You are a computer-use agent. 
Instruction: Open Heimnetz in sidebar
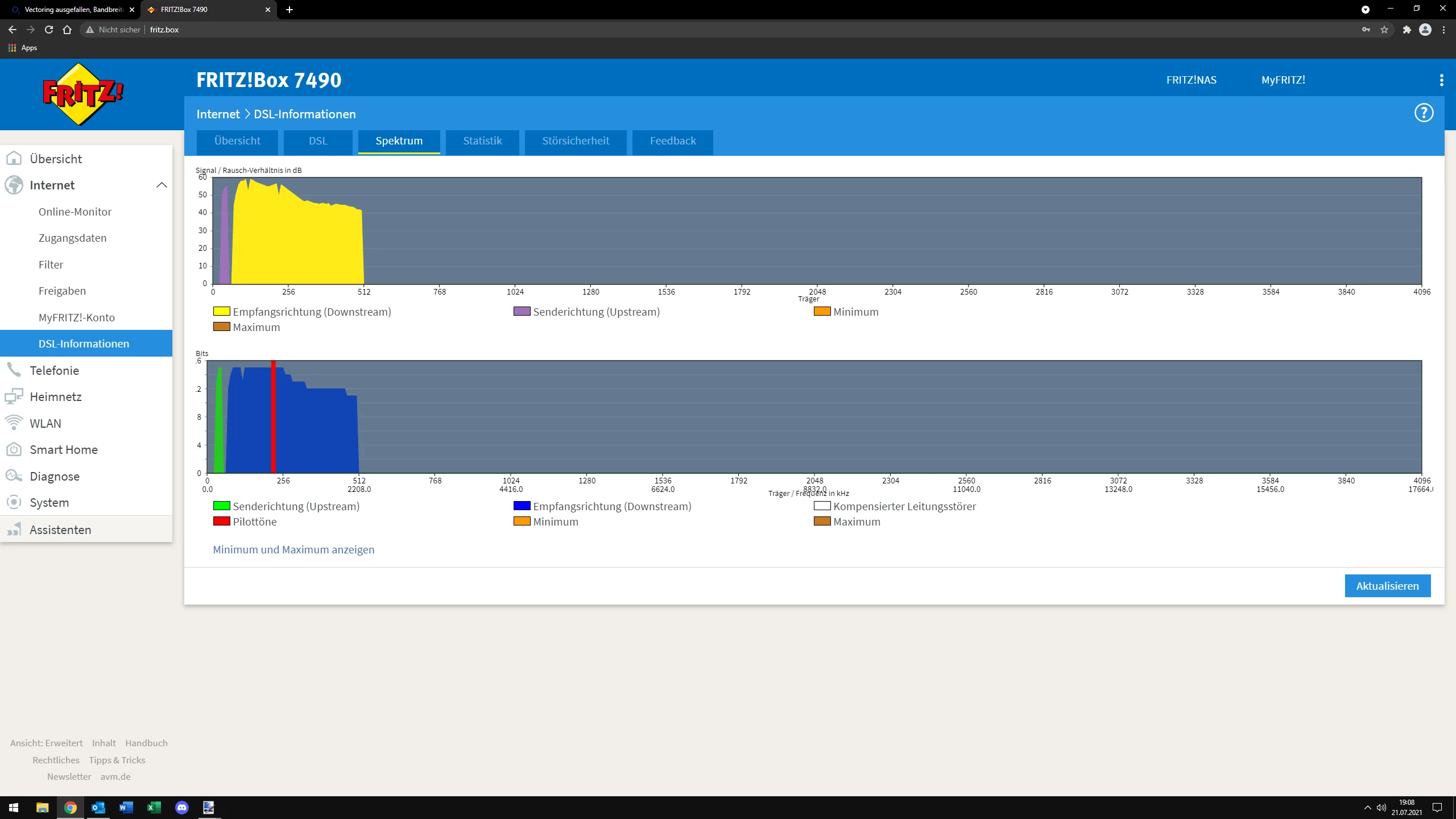[55, 396]
